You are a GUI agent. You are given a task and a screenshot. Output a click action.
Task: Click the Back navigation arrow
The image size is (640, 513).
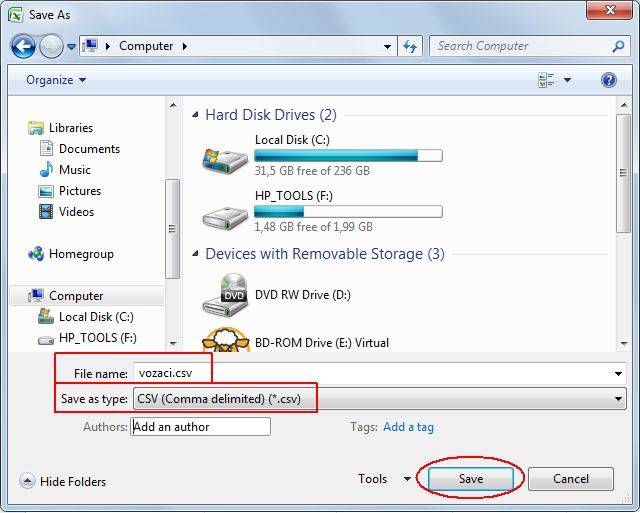point(24,46)
